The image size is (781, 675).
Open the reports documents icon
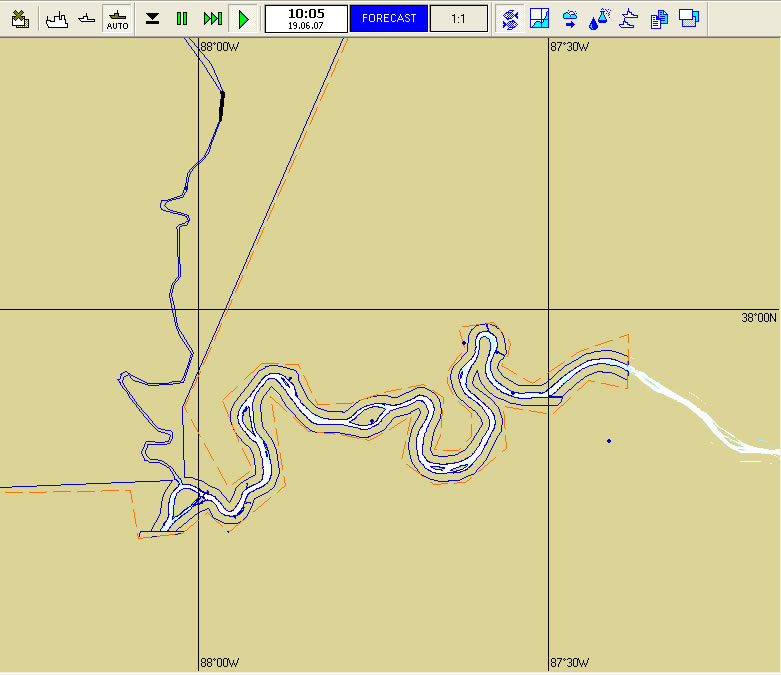pos(659,19)
